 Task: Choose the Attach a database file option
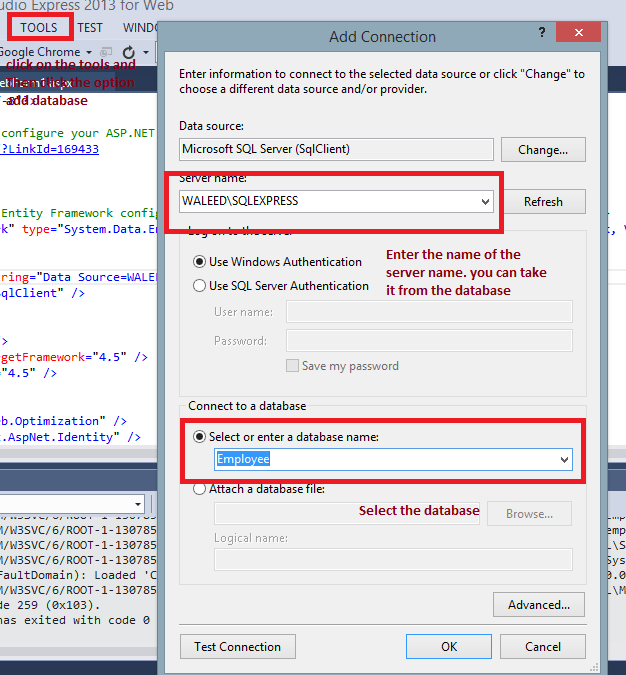pos(201,489)
